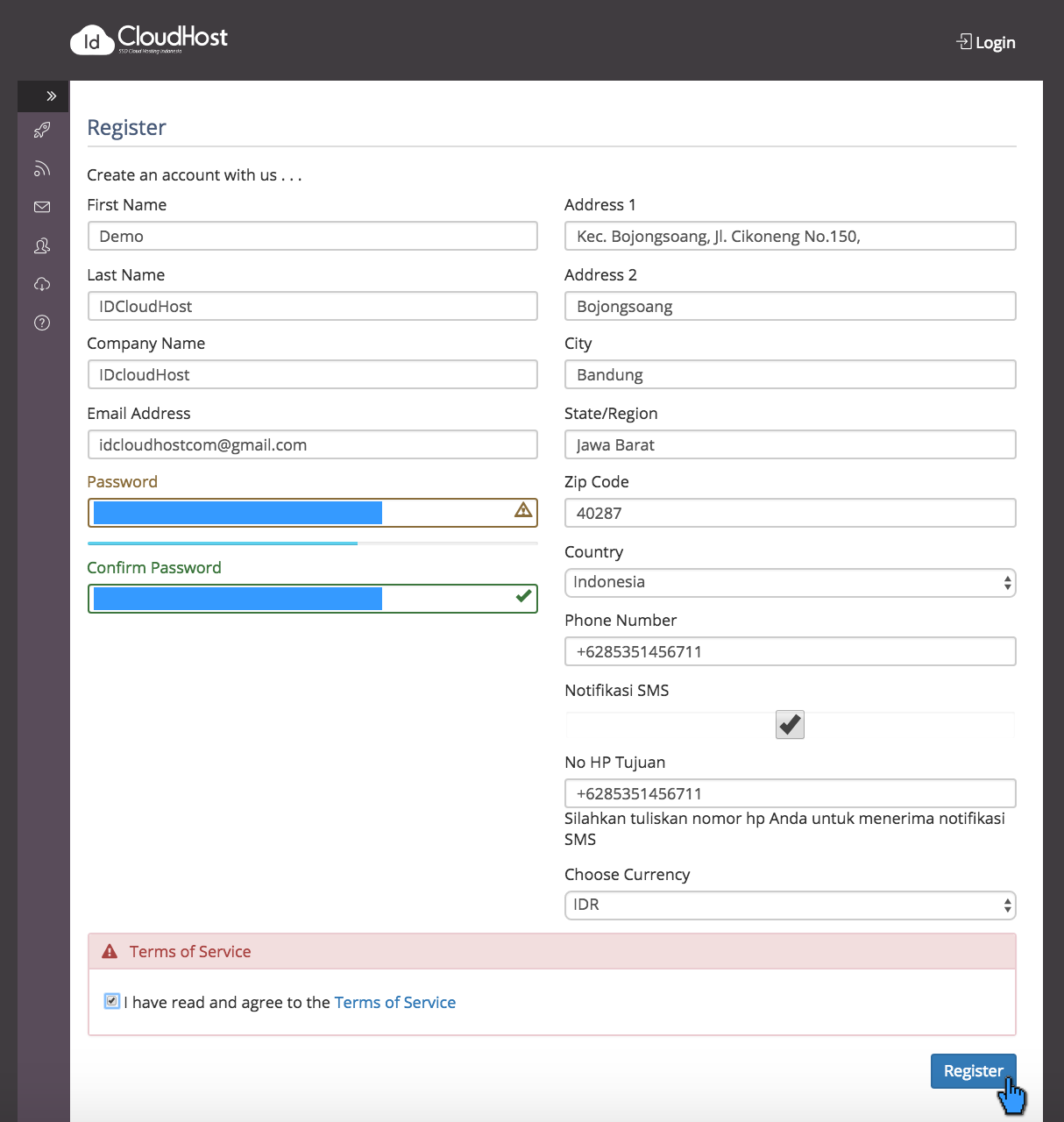The image size is (1064, 1122).
Task: Click the envelope mail icon in the sidebar
Action: coord(41,207)
